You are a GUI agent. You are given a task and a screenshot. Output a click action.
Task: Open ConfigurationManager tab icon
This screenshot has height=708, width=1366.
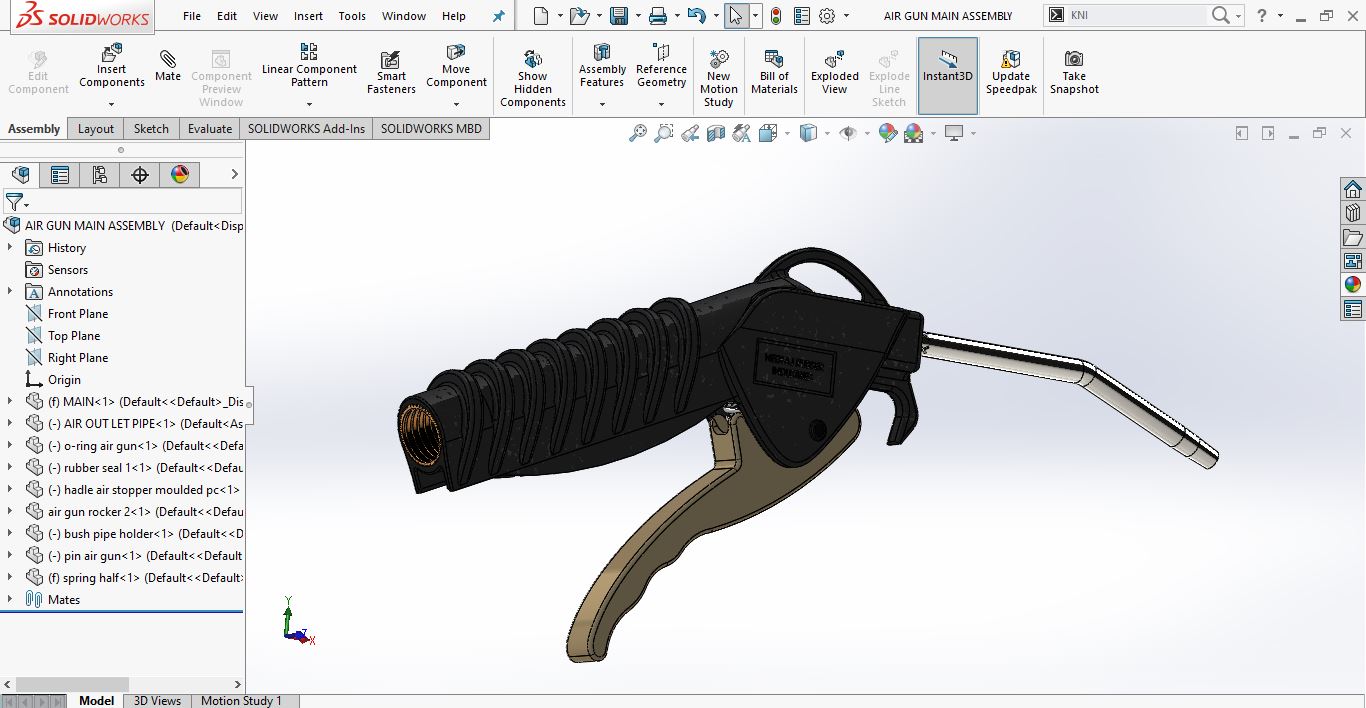click(x=100, y=175)
